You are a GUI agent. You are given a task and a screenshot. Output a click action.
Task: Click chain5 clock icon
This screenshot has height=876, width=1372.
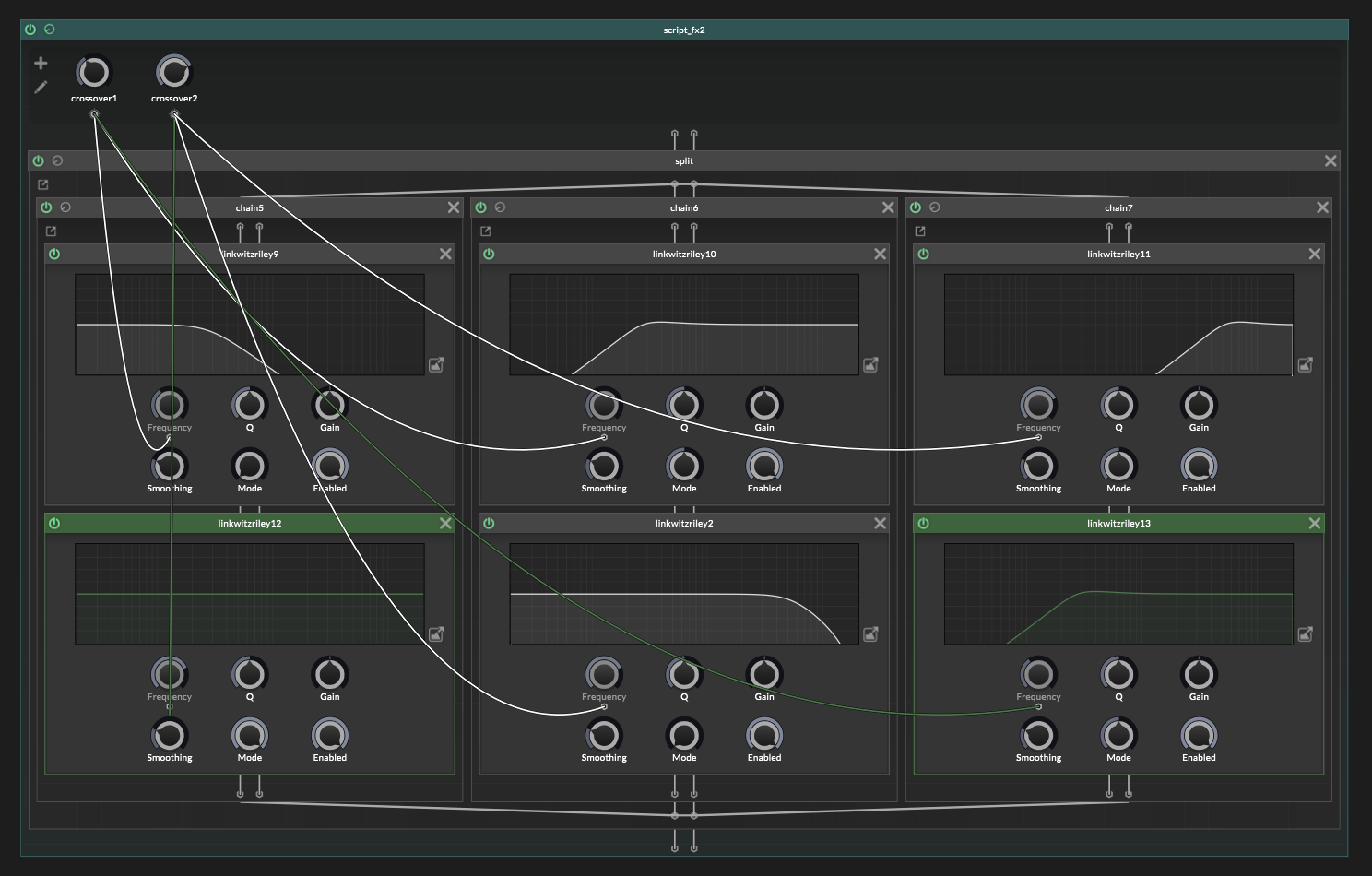(65, 207)
